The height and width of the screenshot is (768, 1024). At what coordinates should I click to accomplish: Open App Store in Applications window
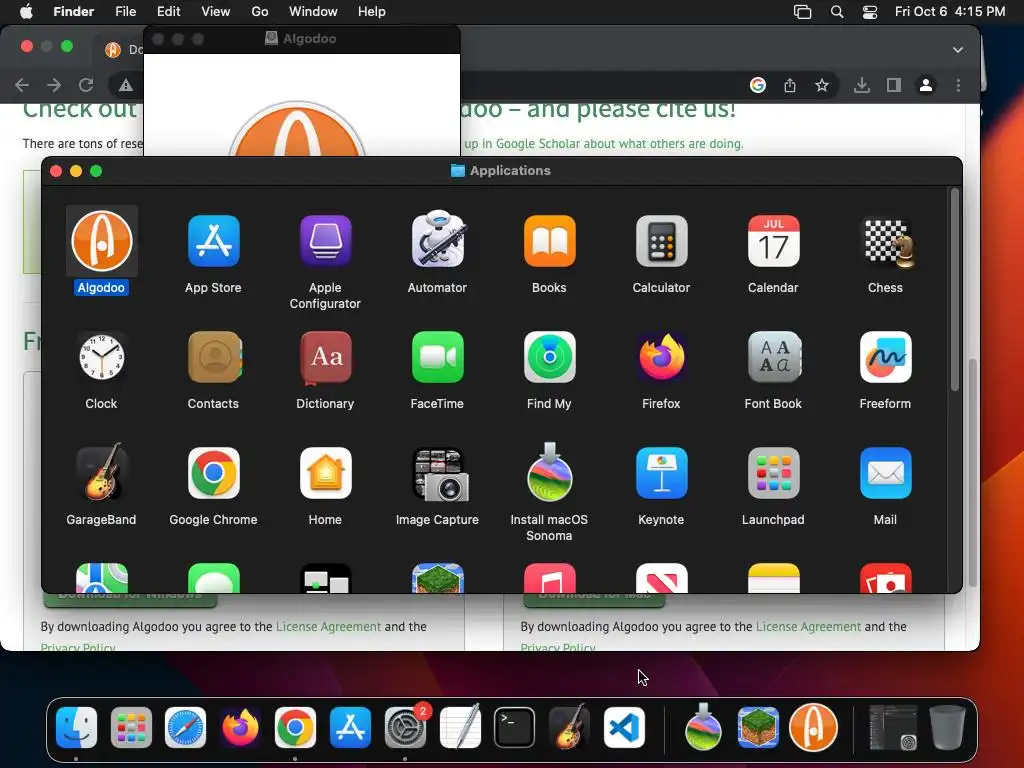214,241
